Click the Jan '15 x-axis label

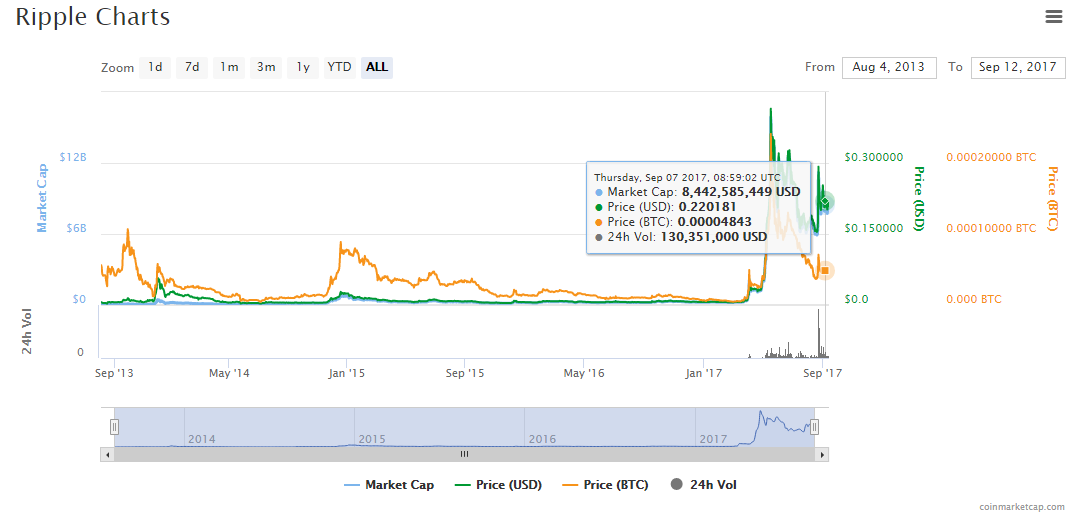coord(347,373)
